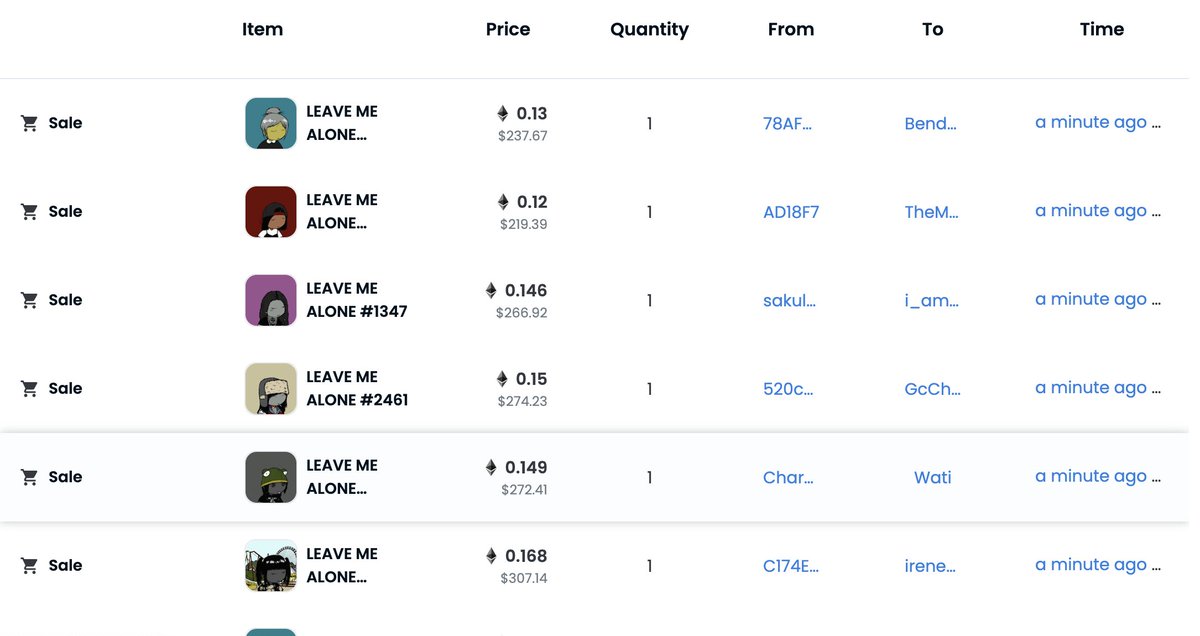
Task: Open LEAVE ME ALONE #1347 item page
Action: [355, 300]
